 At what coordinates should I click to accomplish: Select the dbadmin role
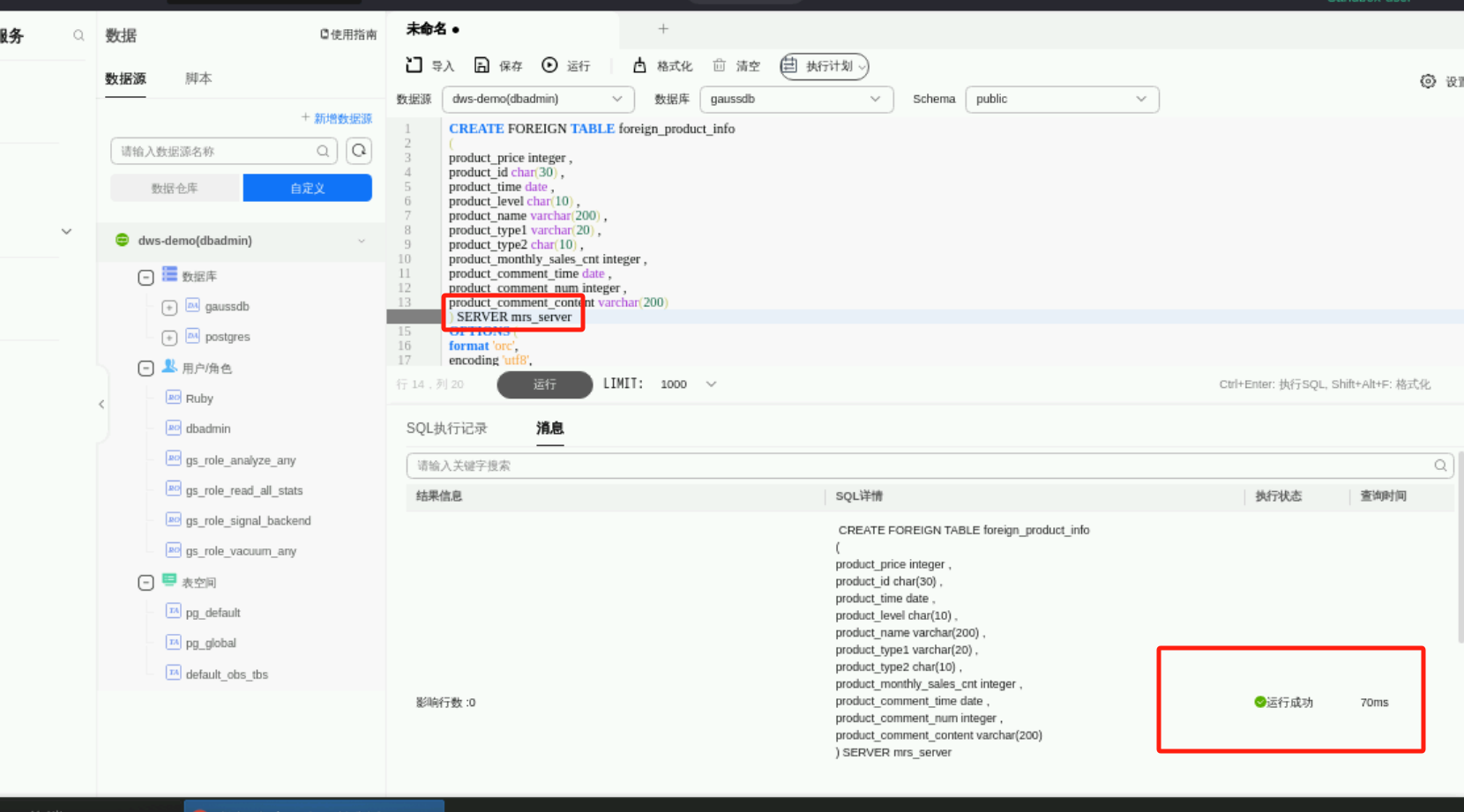[208, 428]
